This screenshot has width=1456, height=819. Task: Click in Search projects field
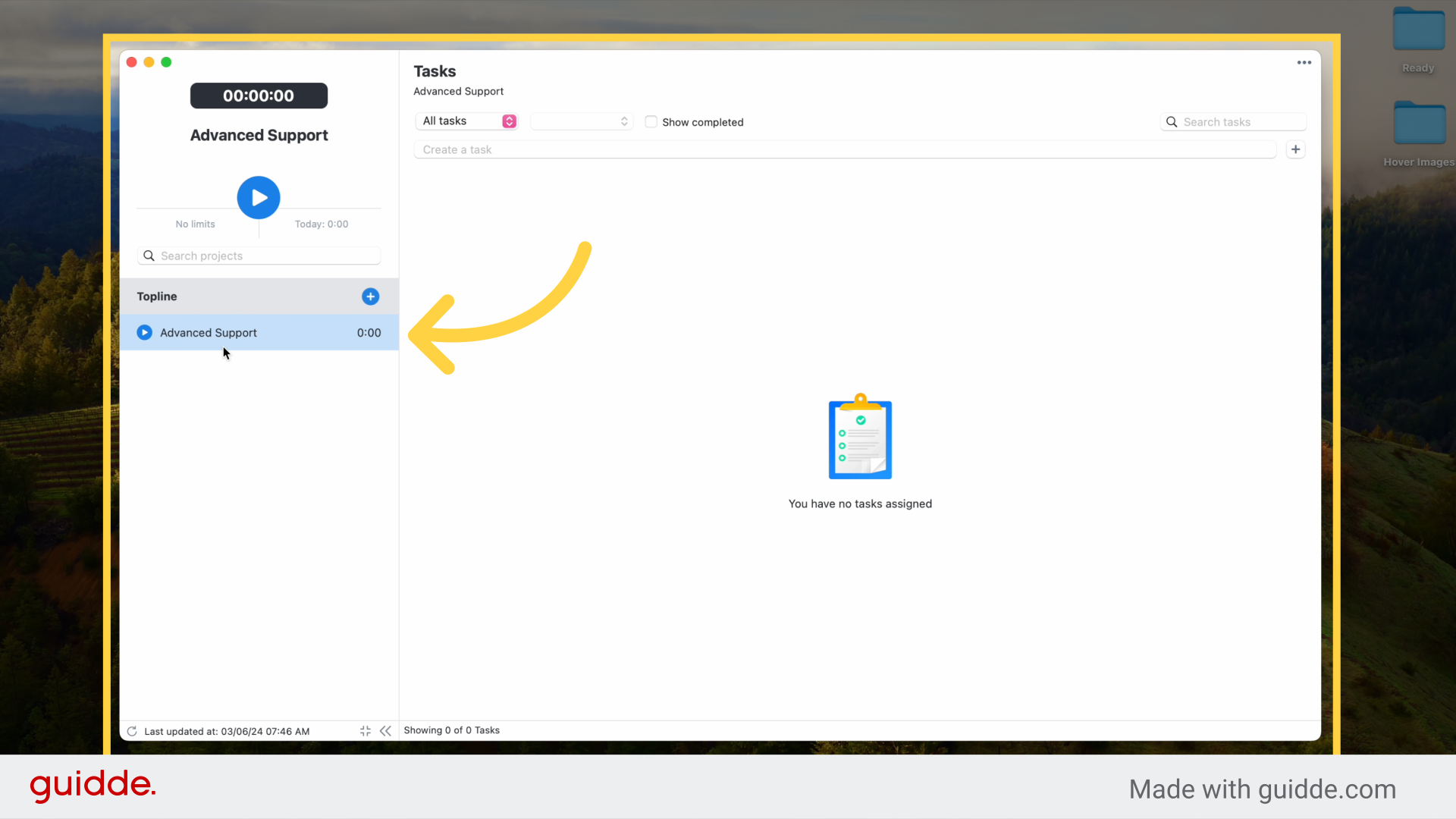click(265, 256)
